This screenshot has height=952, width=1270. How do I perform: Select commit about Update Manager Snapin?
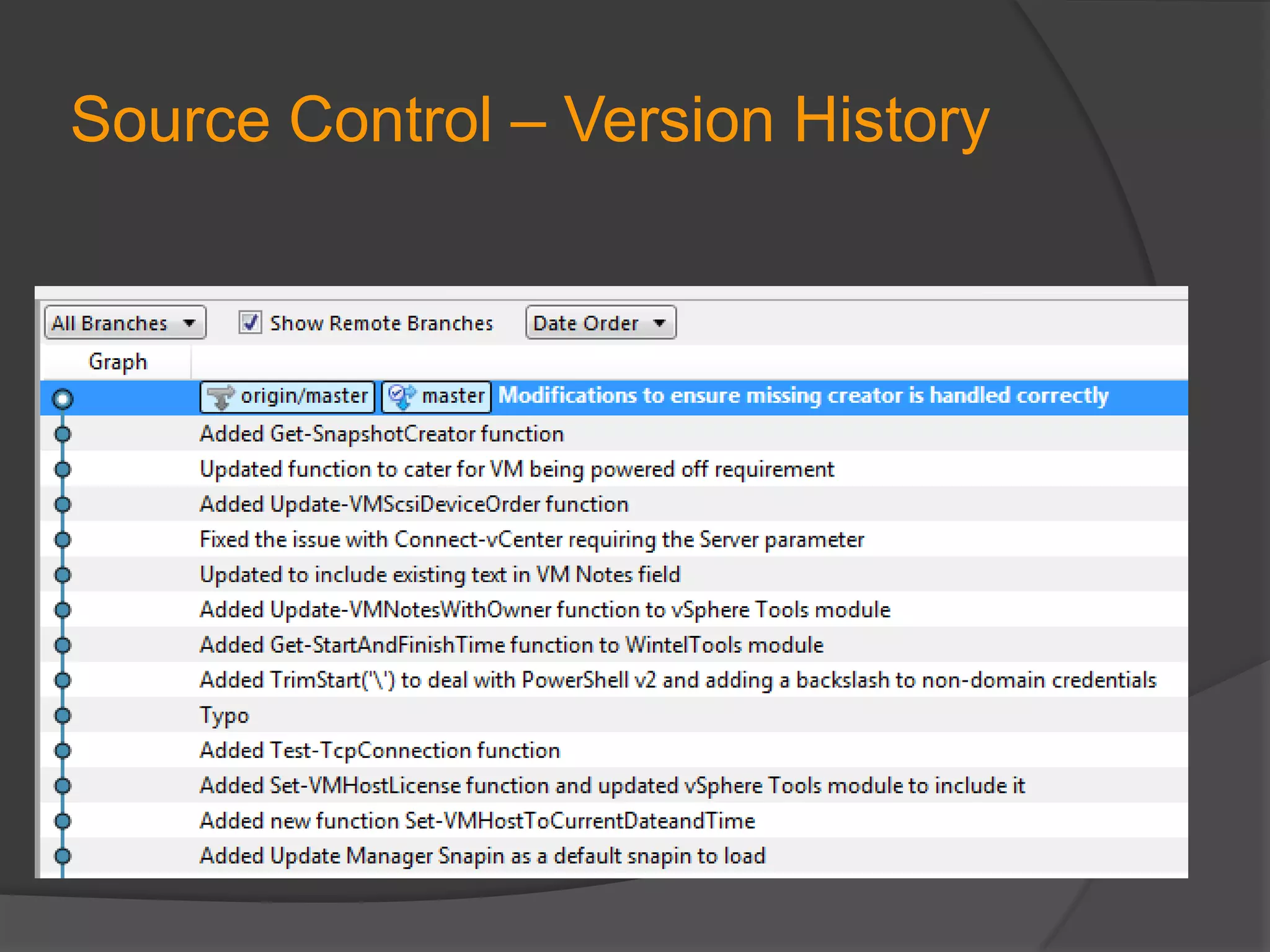tap(614, 856)
